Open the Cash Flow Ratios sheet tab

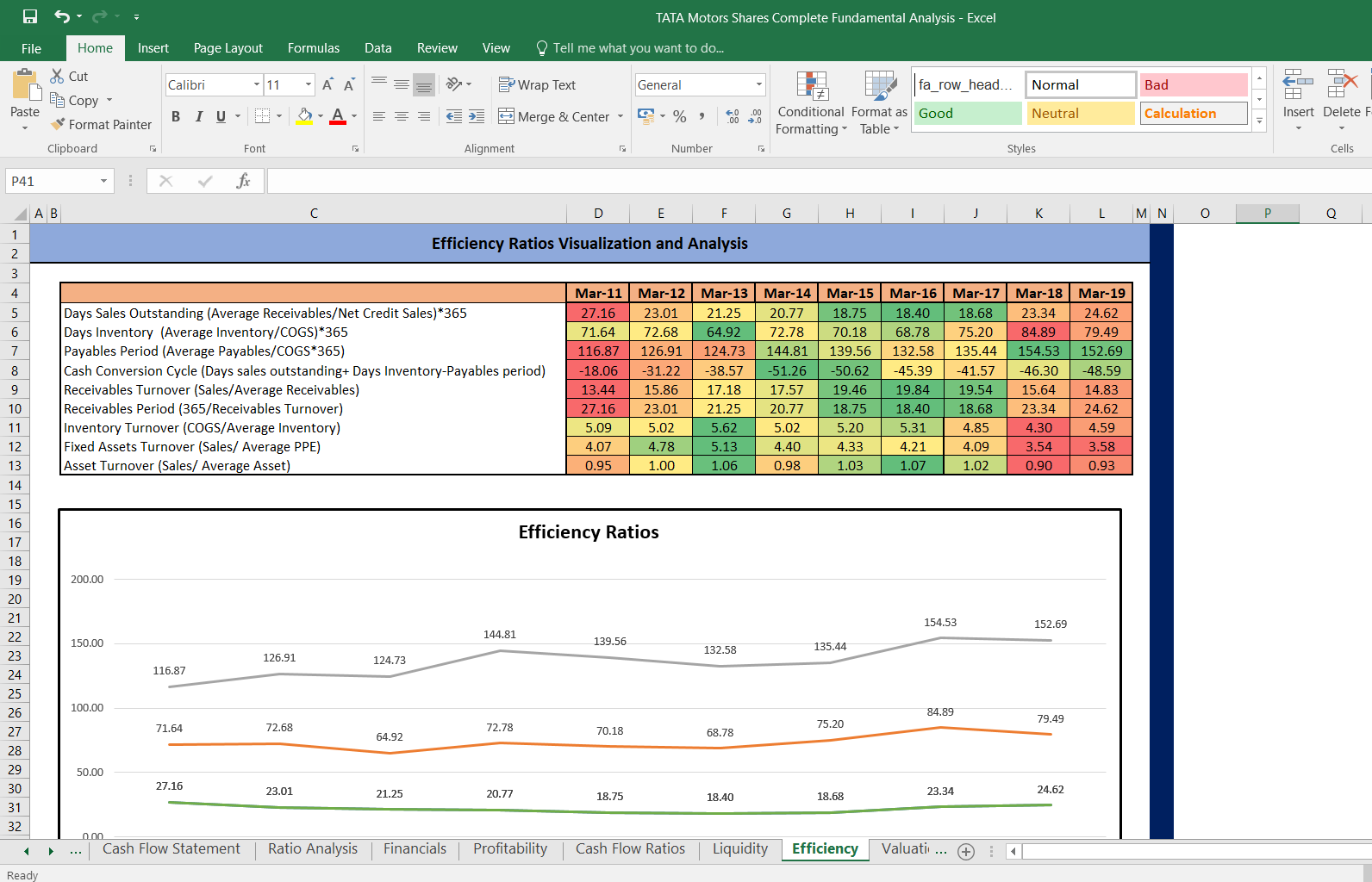coord(630,848)
